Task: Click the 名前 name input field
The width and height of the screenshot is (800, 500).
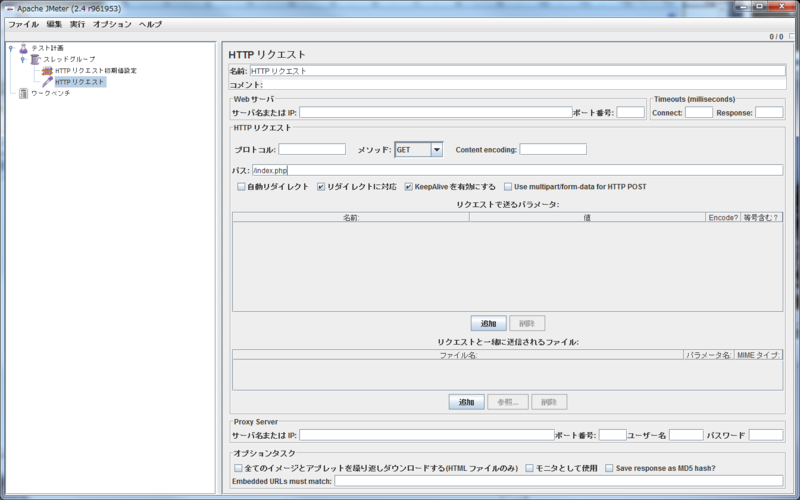Action: [x=517, y=71]
